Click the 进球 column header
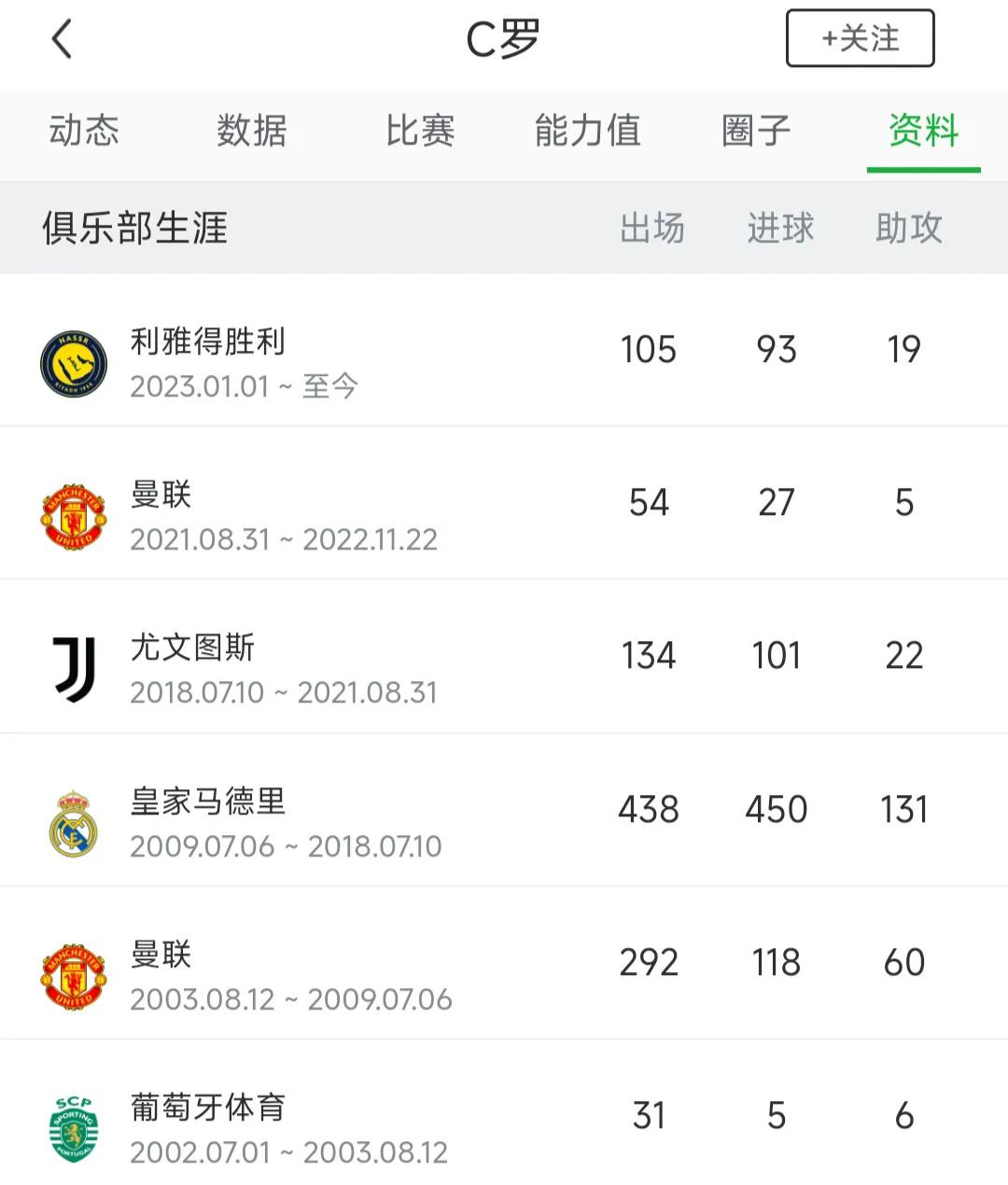Image resolution: width=1008 pixels, height=1185 pixels. pos(780,228)
